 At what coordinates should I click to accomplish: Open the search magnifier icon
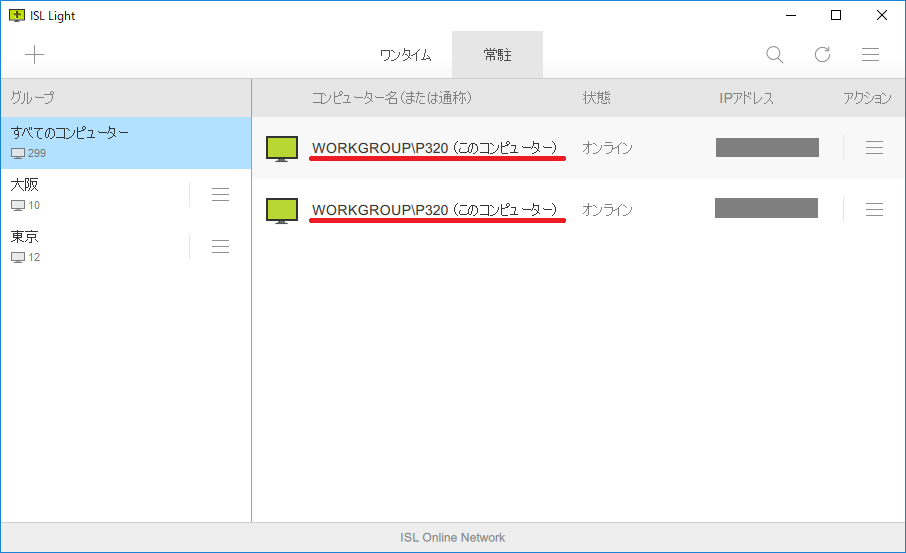[x=774, y=55]
